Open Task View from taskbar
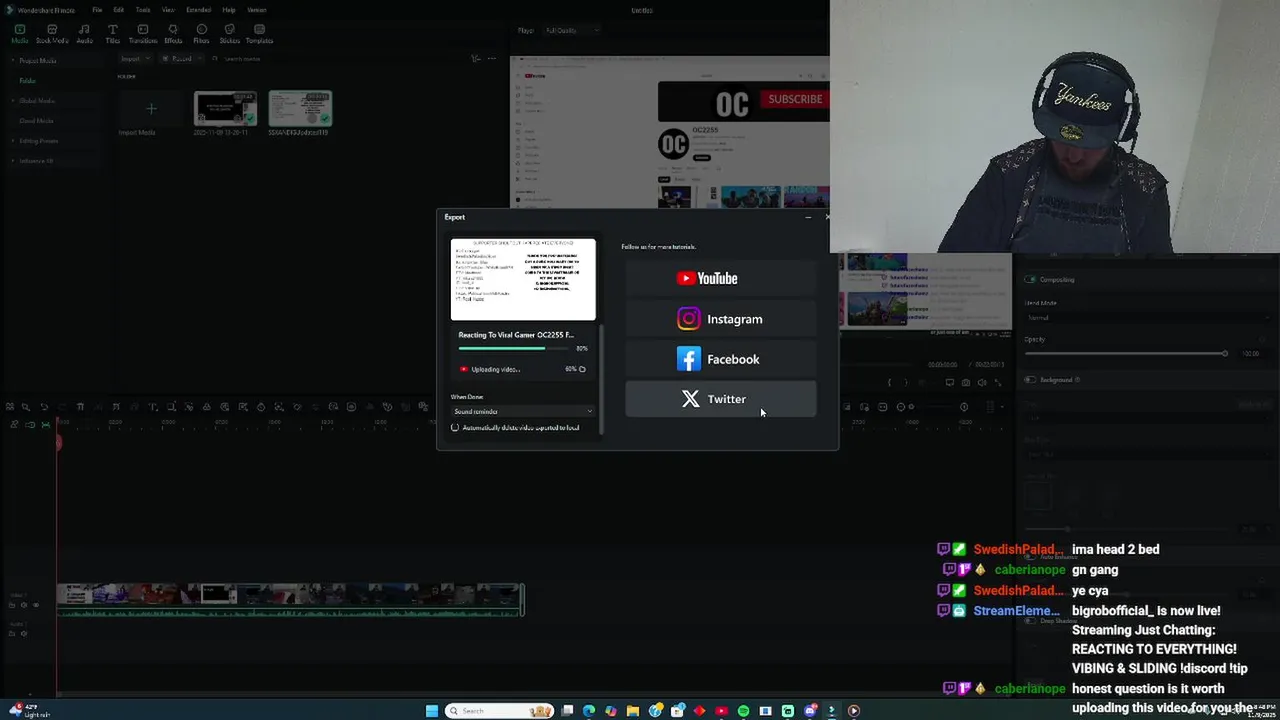The image size is (1280, 720). click(568, 711)
